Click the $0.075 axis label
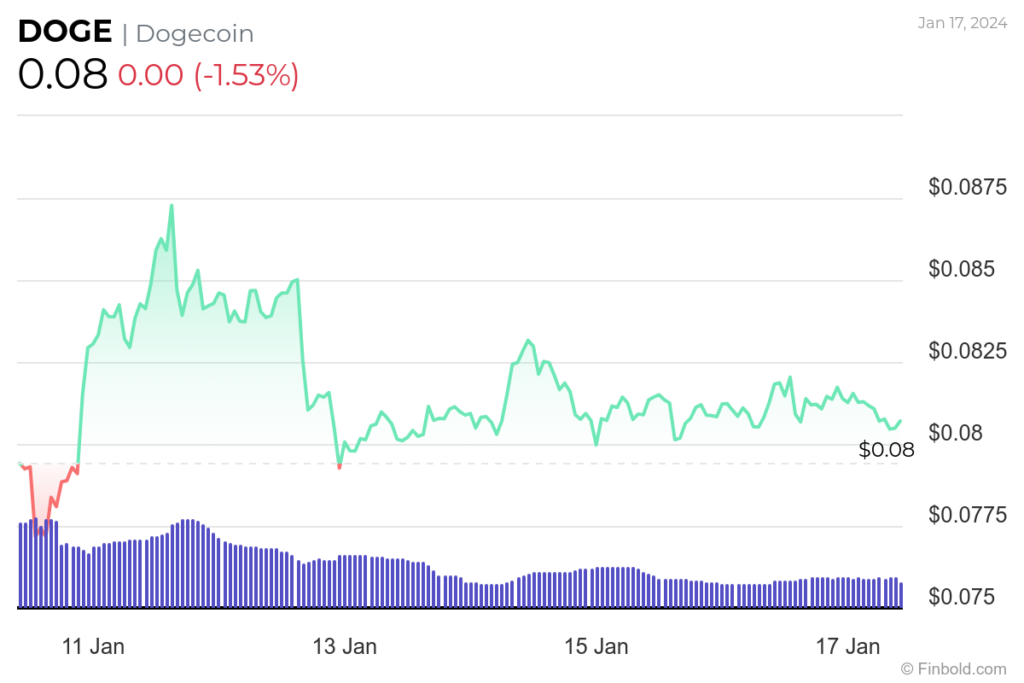The height and width of the screenshot is (683, 1024). 961,596
